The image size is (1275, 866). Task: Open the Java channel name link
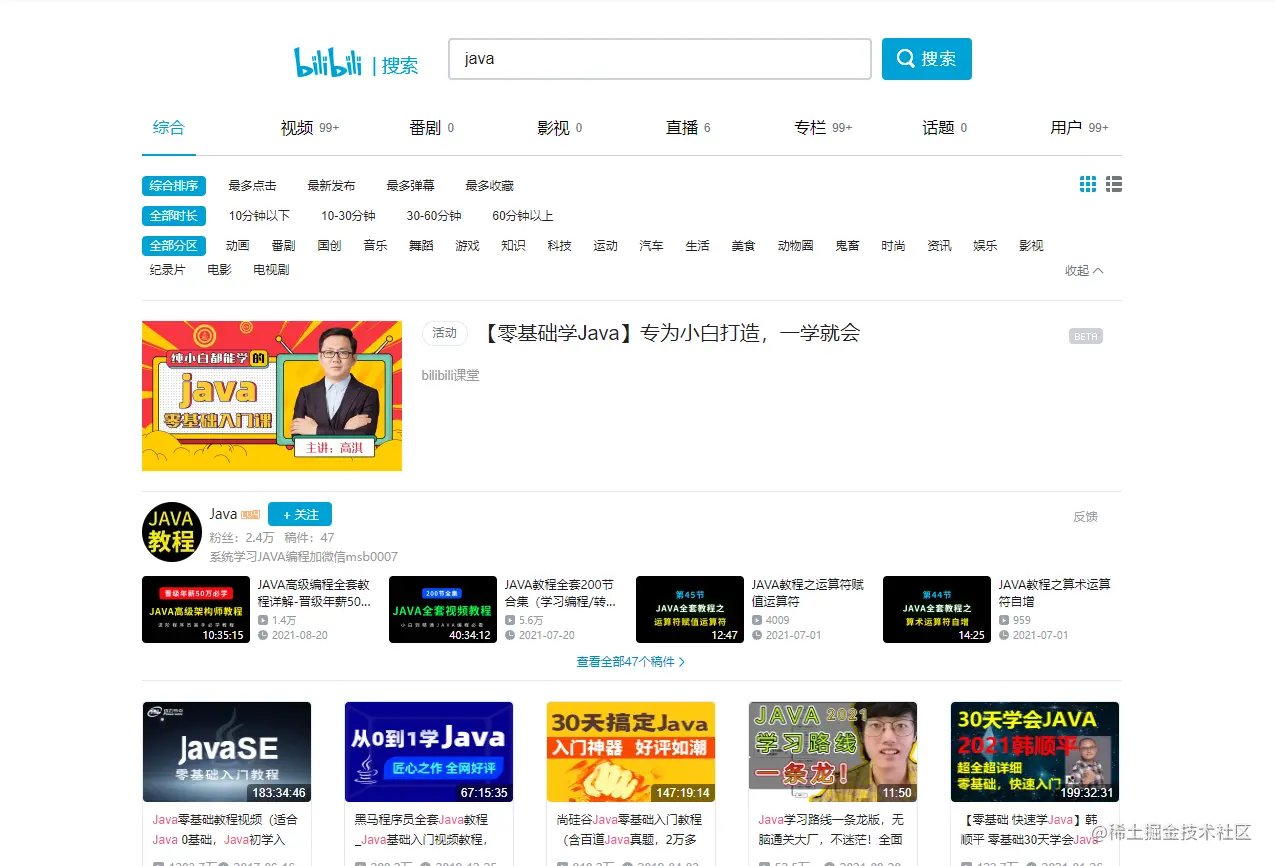pos(223,514)
